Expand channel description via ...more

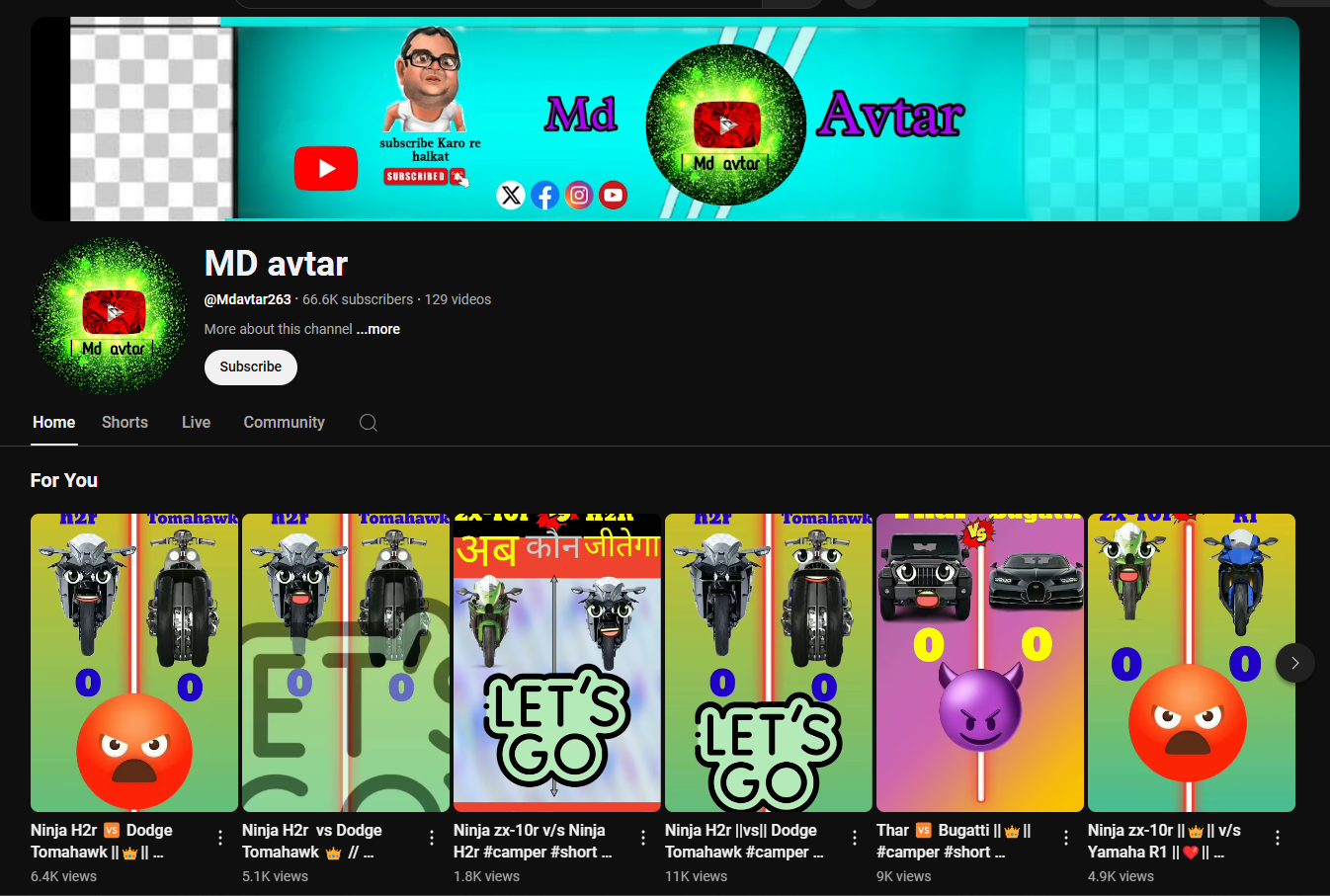[378, 329]
